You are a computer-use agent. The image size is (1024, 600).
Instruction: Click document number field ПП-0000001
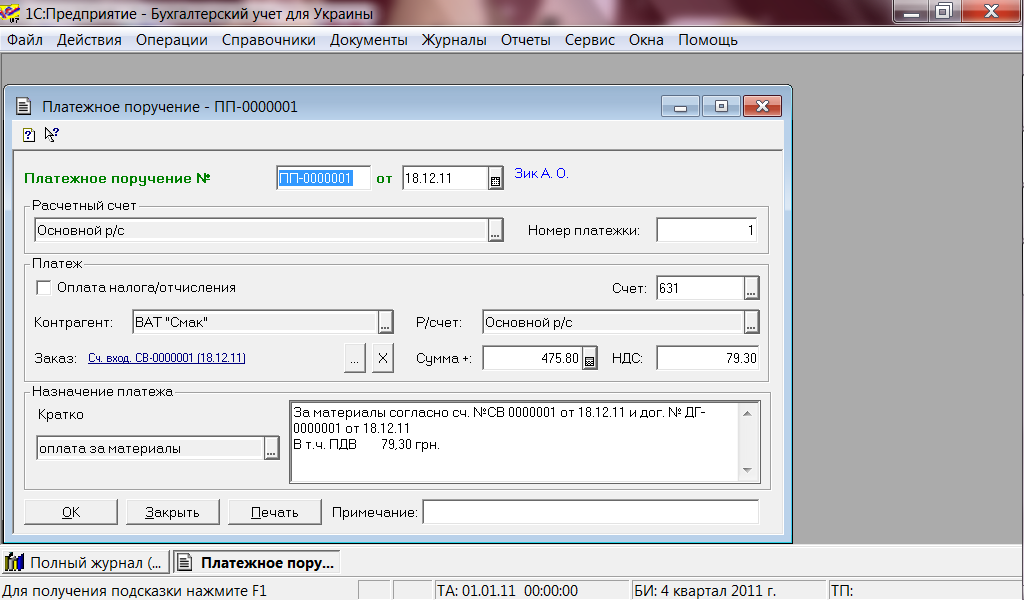pos(323,178)
